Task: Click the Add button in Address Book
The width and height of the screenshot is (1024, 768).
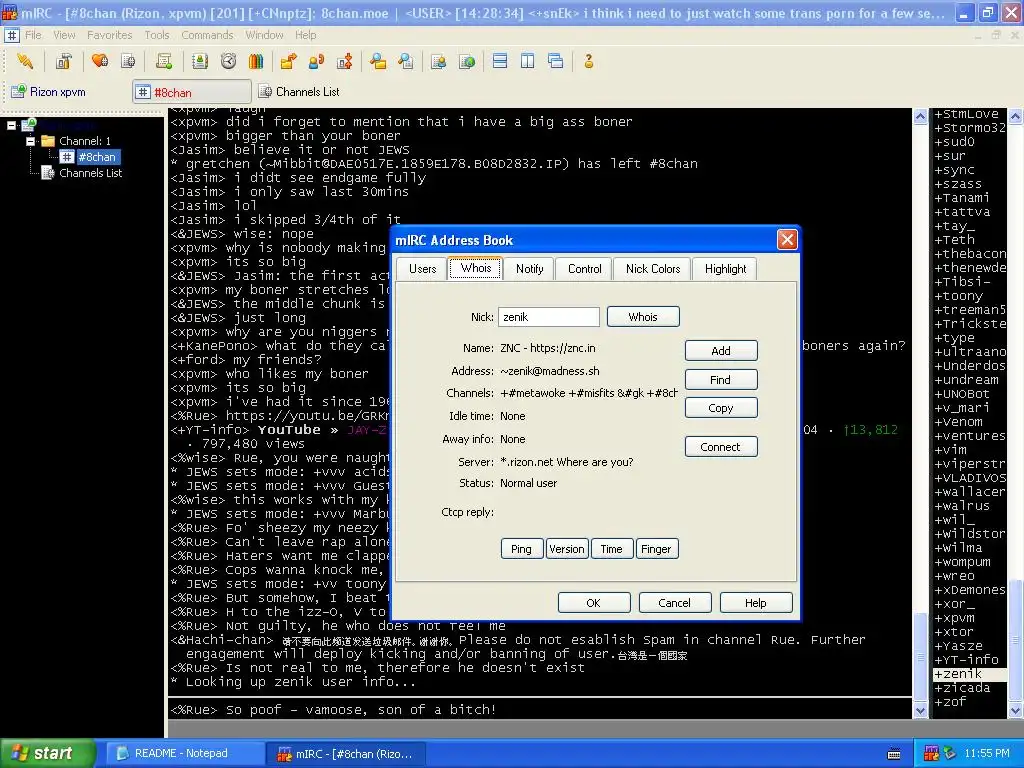Action: [x=721, y=351]
